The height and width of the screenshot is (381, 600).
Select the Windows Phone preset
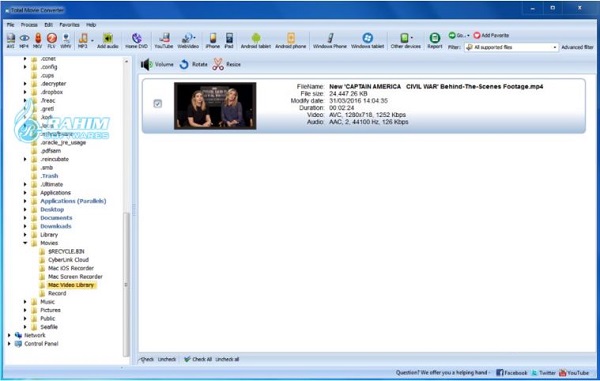330,41
